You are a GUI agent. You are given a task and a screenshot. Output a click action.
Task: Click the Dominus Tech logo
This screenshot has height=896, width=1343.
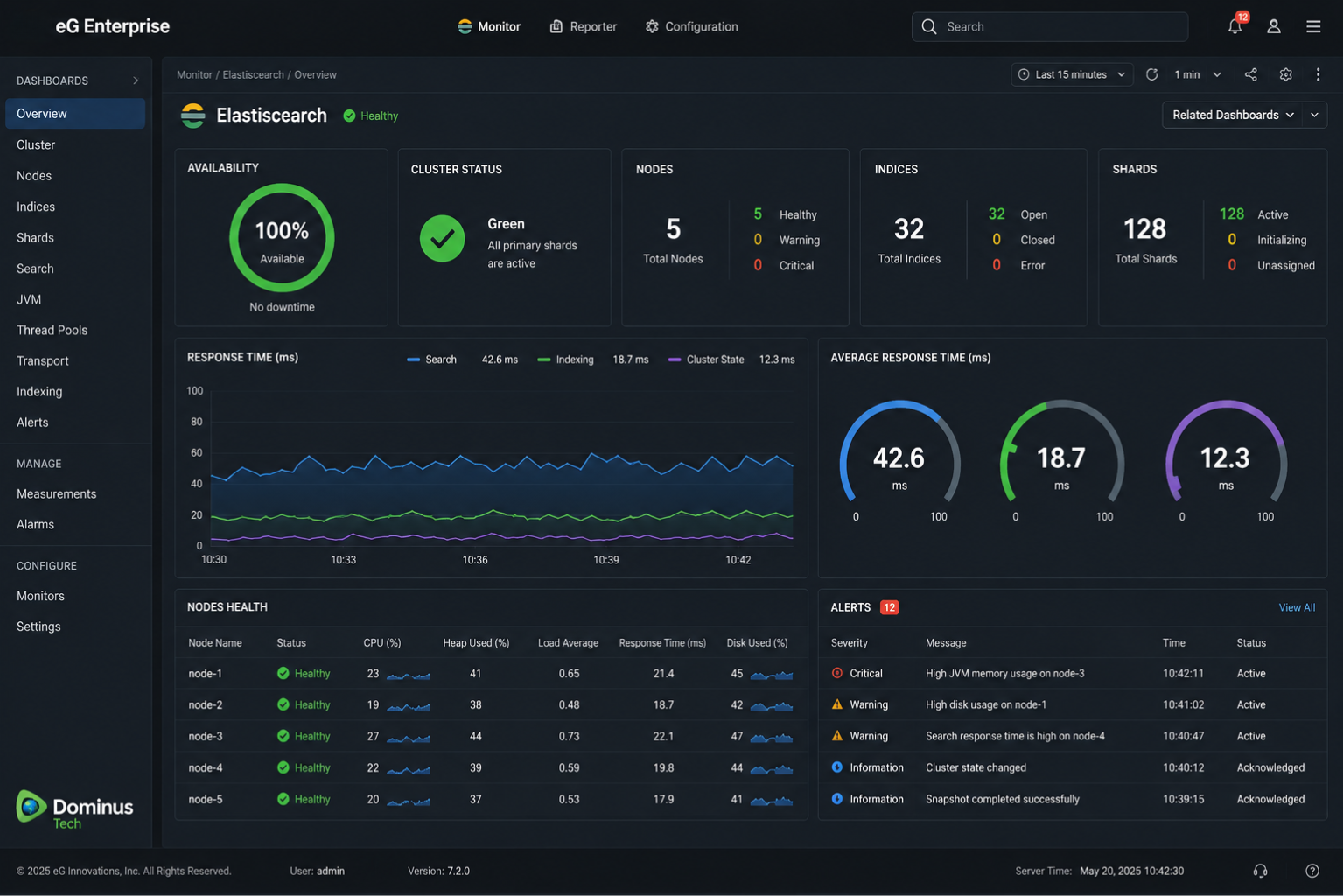tap(74, 808)
